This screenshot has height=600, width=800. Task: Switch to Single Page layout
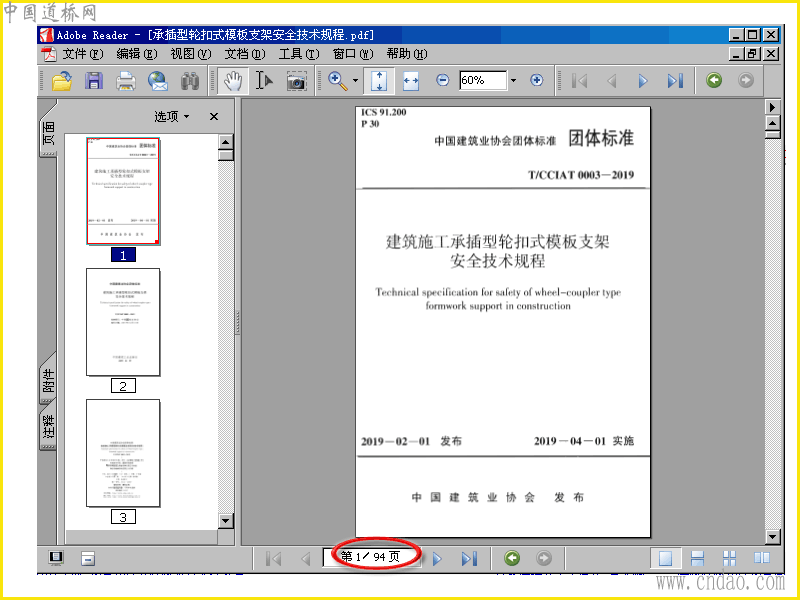point(665,558)
